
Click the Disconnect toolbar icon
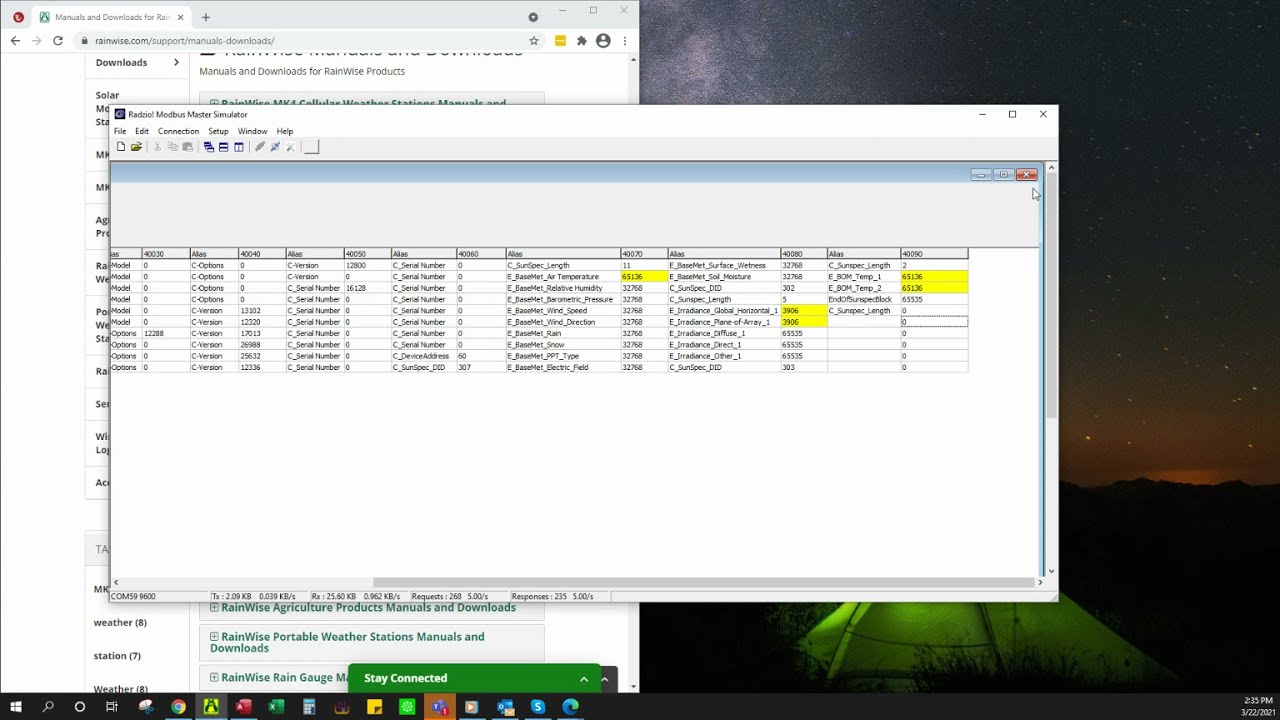275,147
